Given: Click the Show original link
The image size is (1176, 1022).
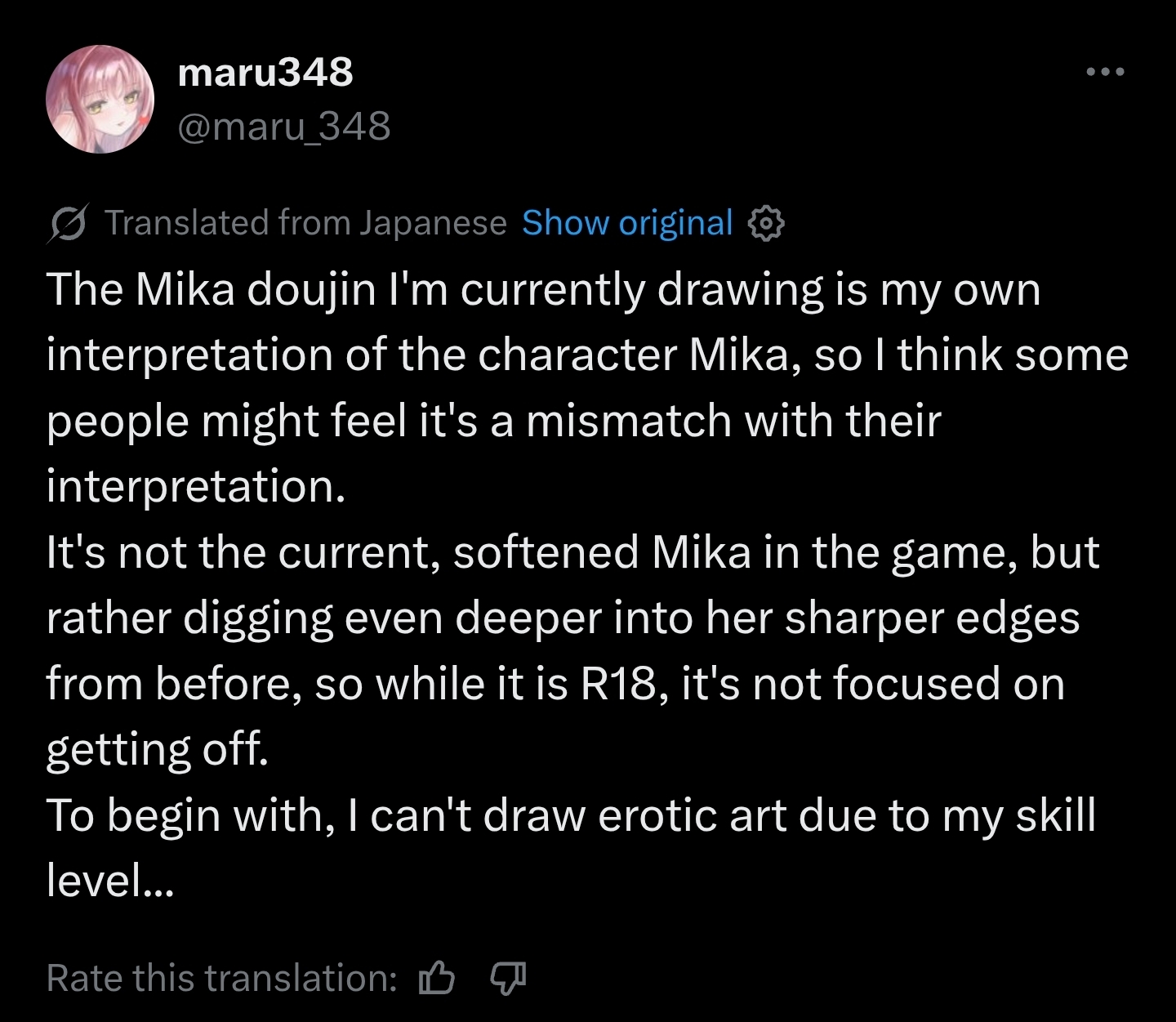Looking at the screenshot, I should (x=627, y=223).
